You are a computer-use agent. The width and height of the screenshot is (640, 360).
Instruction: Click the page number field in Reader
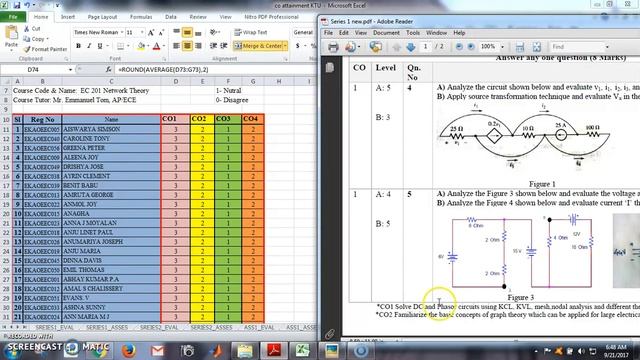(x=425, y=47)
